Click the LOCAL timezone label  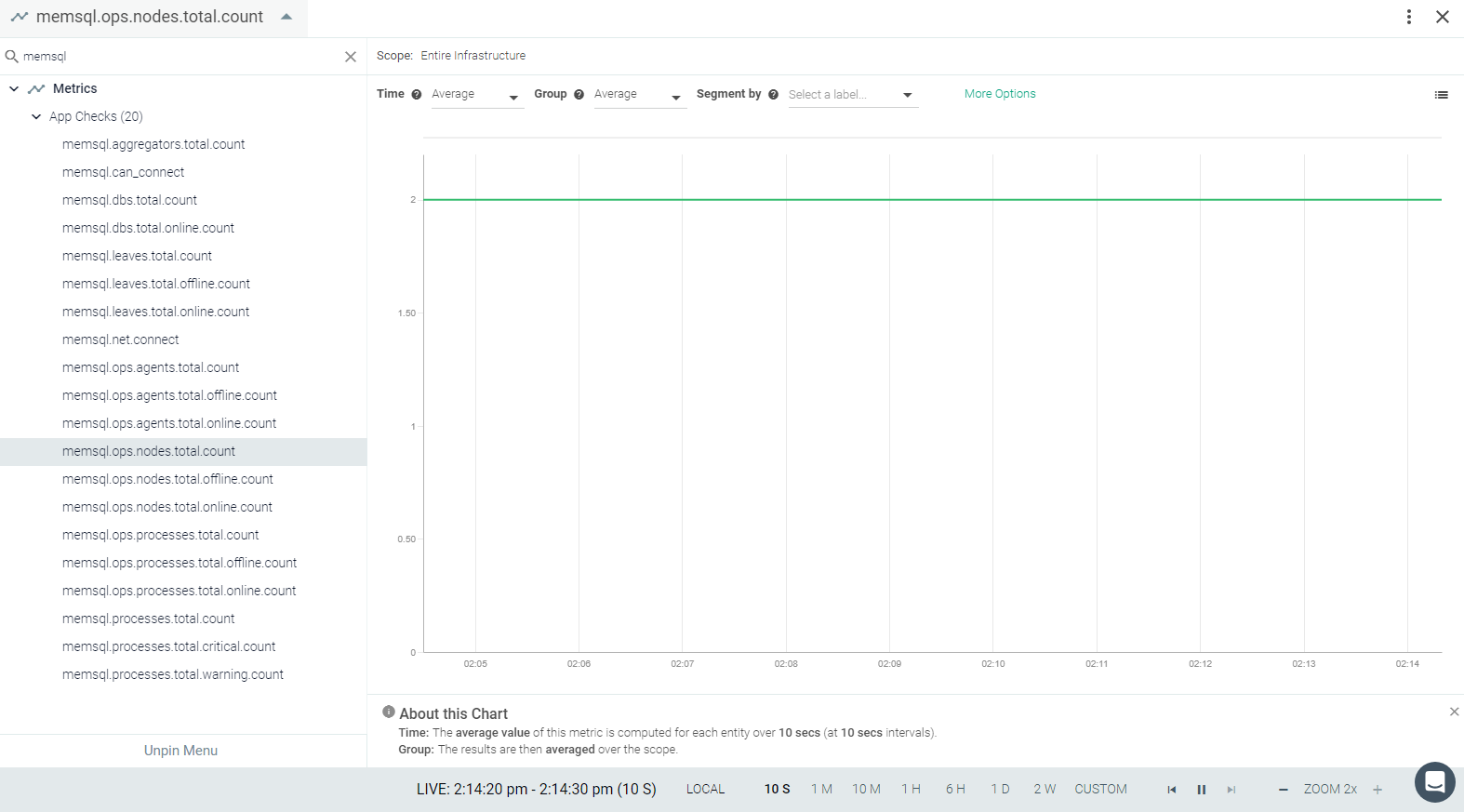[x=705, y=789]
